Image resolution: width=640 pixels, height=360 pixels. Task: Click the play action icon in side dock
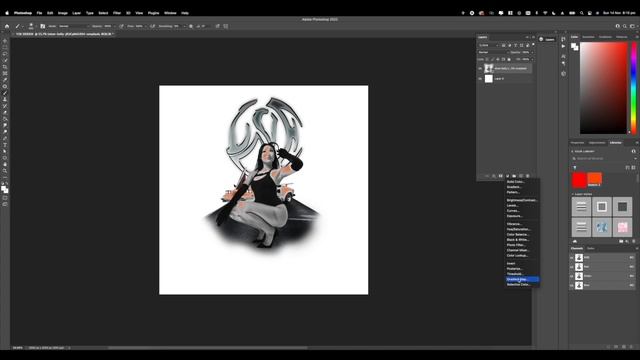(563, 46)
